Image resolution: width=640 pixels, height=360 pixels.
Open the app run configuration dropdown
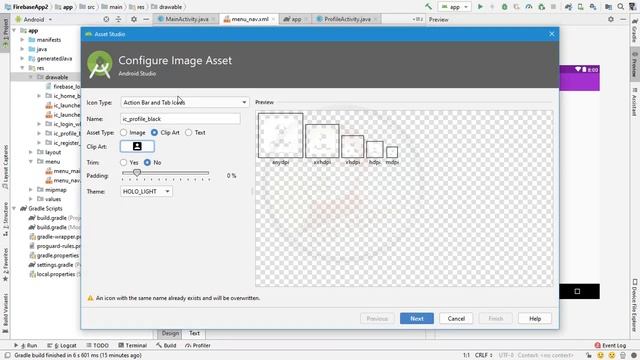click(x=455, y=7)
